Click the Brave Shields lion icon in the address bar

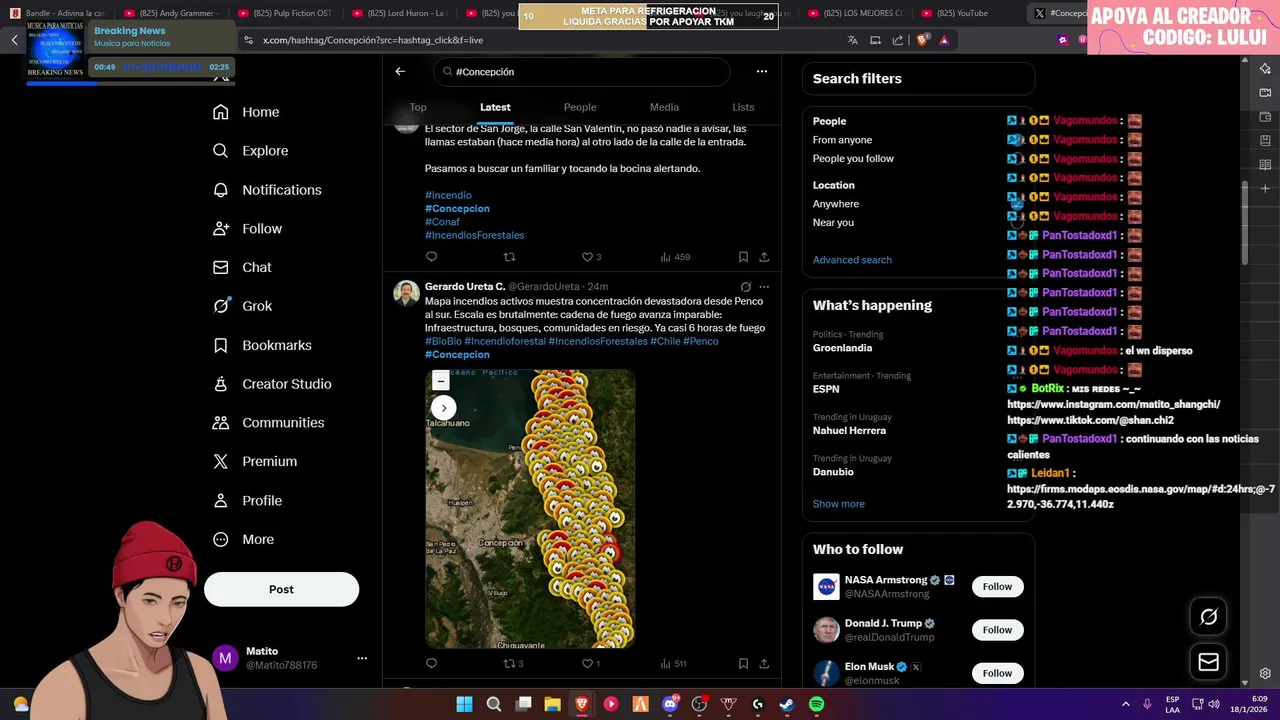[922, 40]
